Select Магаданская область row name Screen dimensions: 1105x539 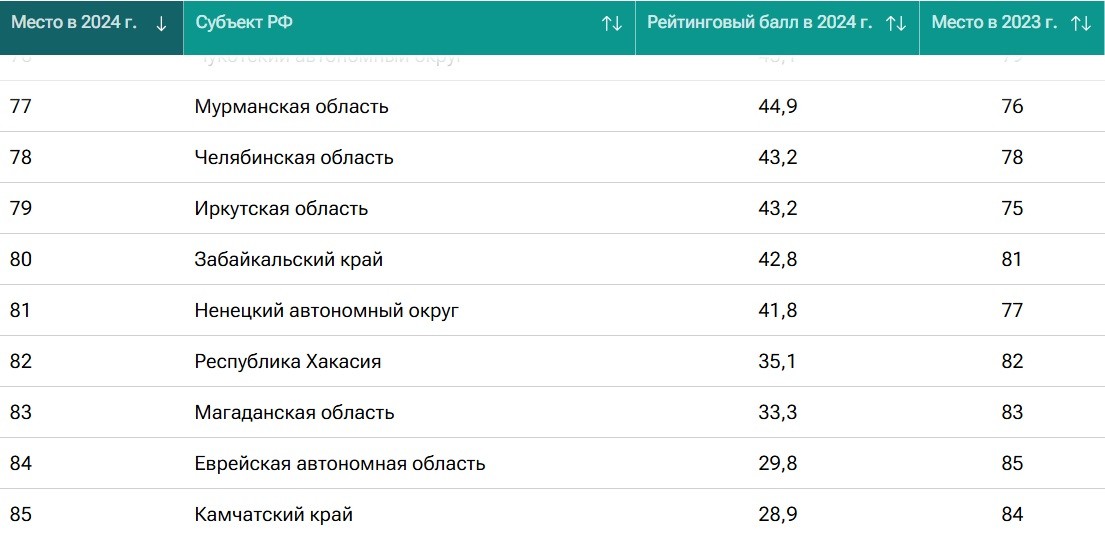[294, 413]
